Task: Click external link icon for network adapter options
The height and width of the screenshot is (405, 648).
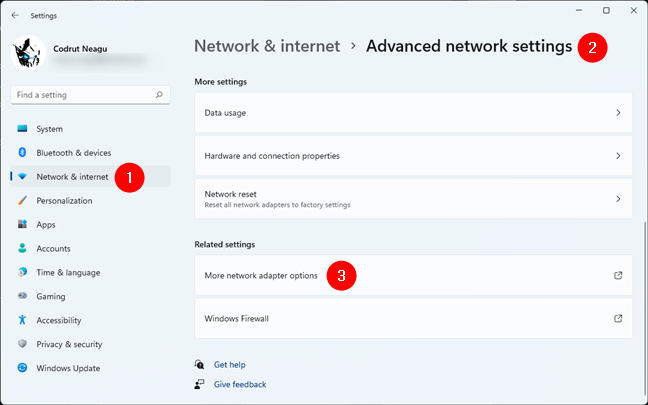Action: coord(618,275)
